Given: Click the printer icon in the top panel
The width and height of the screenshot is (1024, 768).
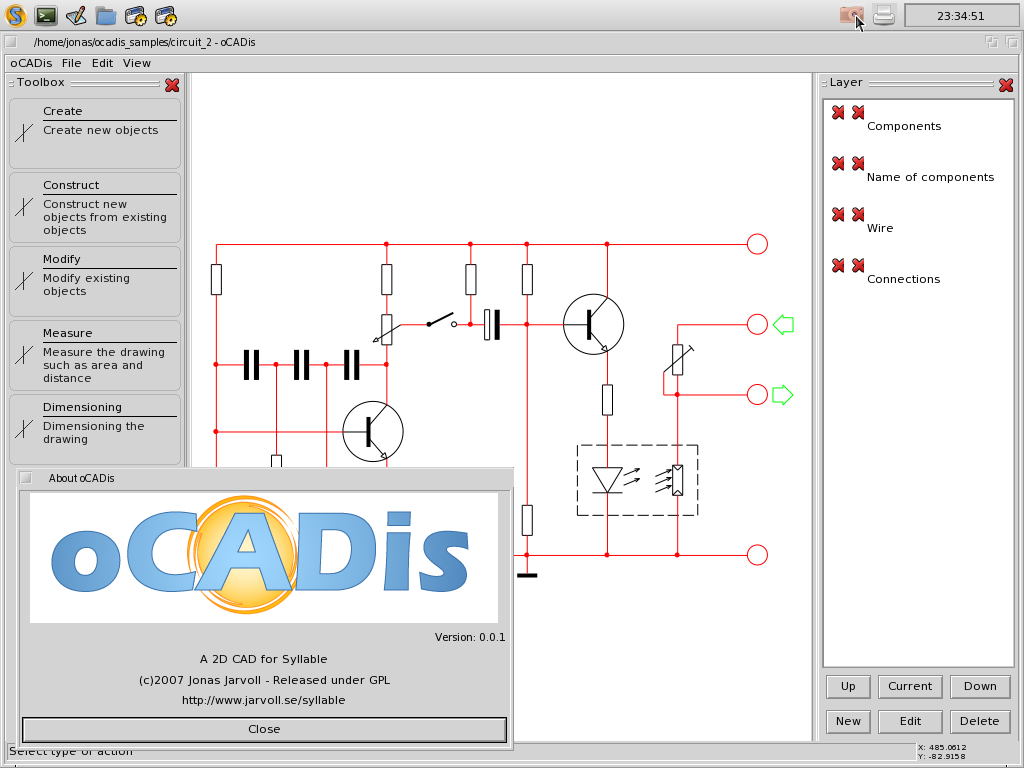Looking at the screenshot, I should 884,15.
